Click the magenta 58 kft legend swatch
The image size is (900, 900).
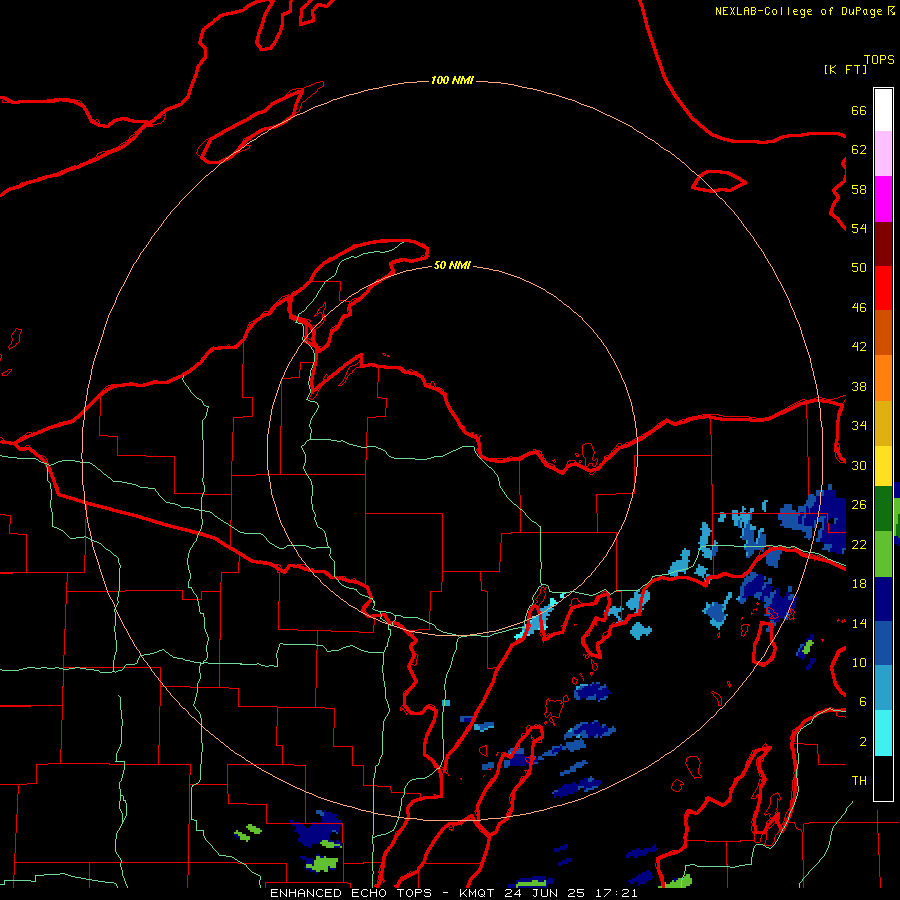coord(883,199)
